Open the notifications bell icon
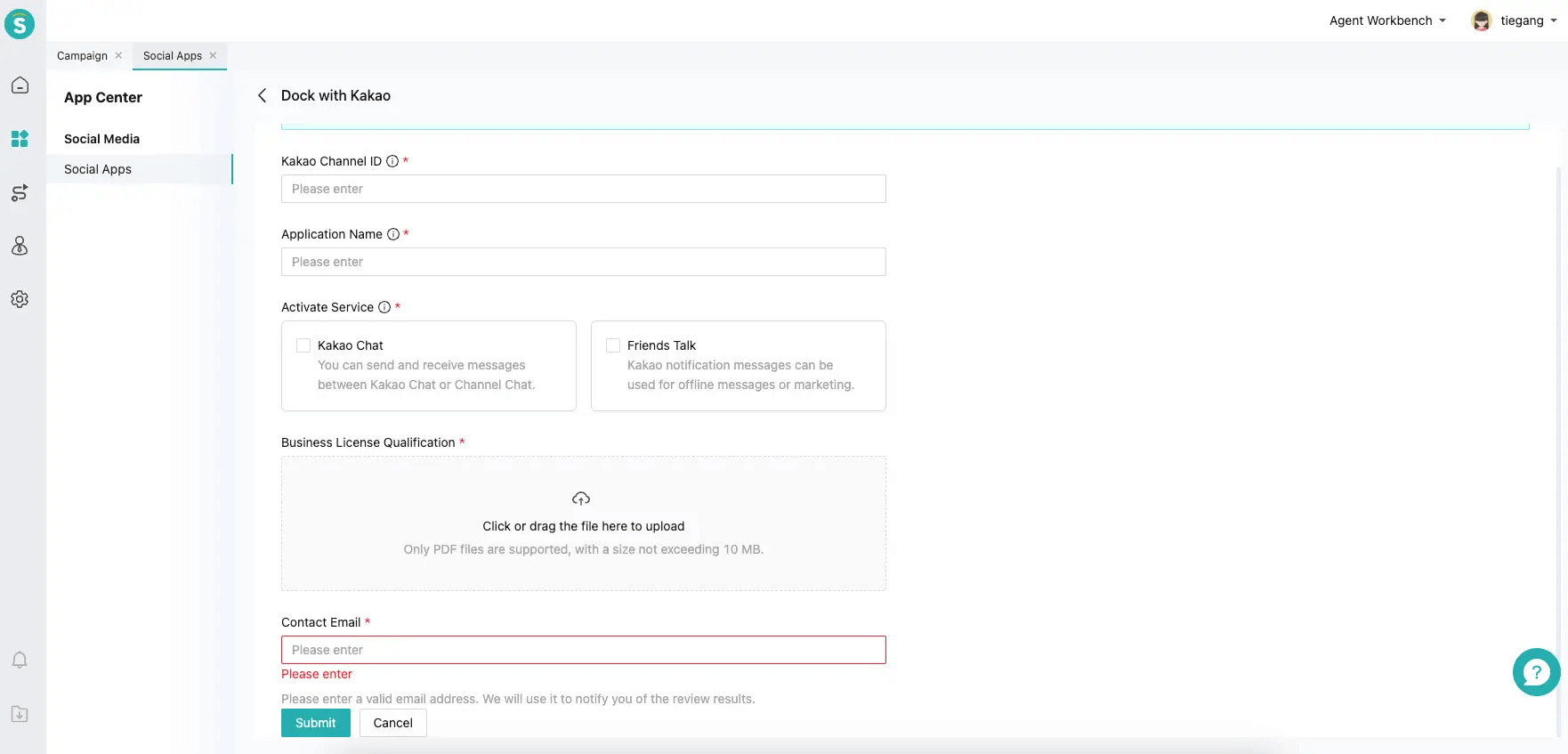This screenshot has width=1568, height=754. [20, 660]
